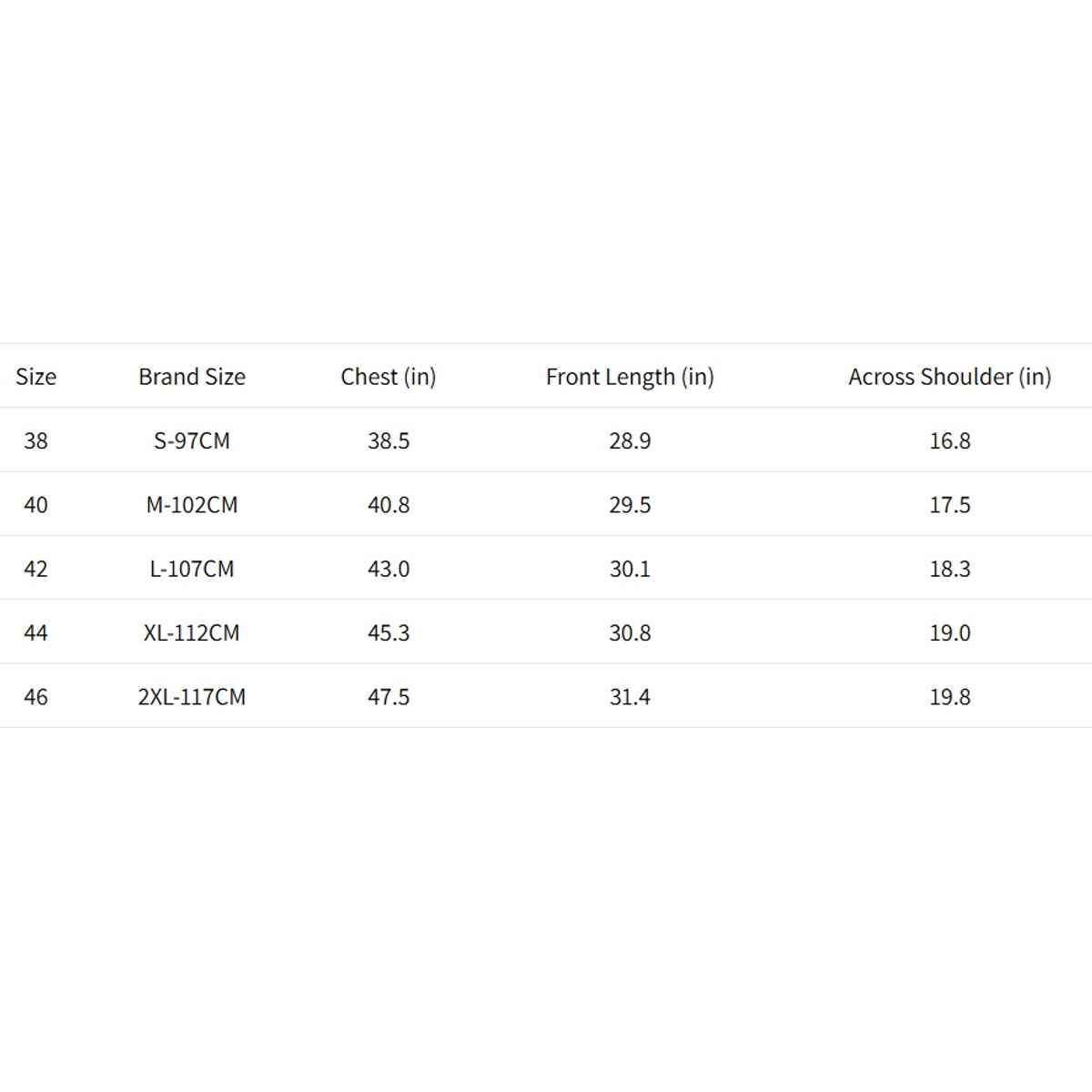1092x1092 pixels.
Task: Select front length value 30.8
Action: (630, 633)
